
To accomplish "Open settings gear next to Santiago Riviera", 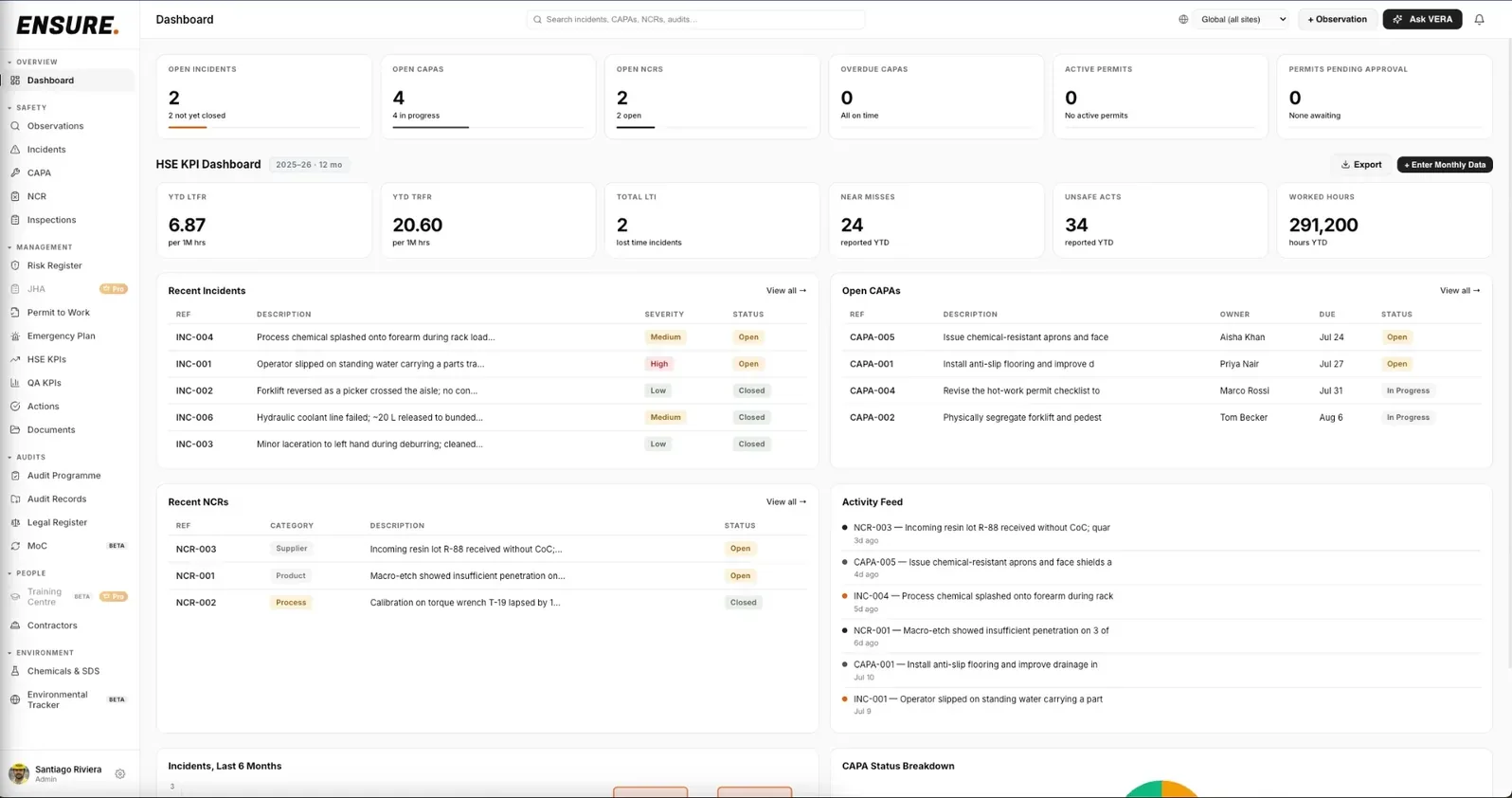I will tap(120, 774).
